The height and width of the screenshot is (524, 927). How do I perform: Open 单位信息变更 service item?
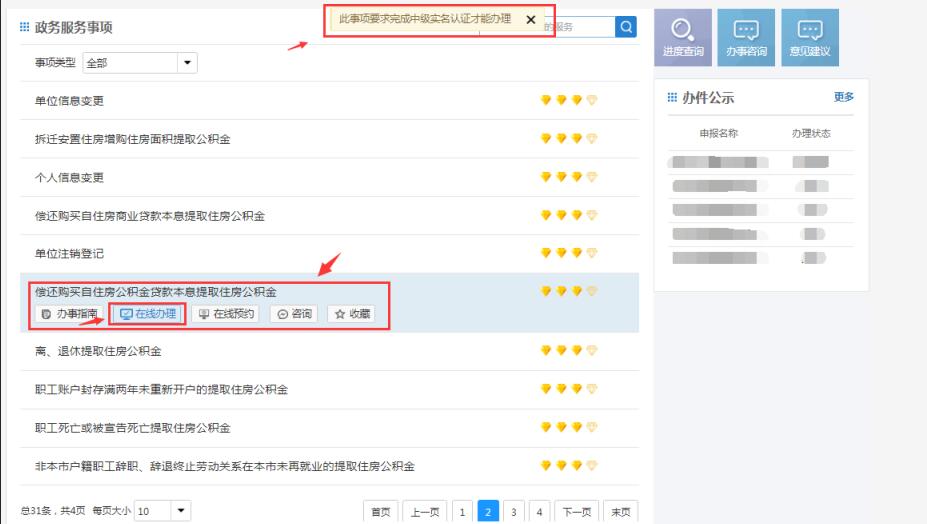tap(69, 101)
